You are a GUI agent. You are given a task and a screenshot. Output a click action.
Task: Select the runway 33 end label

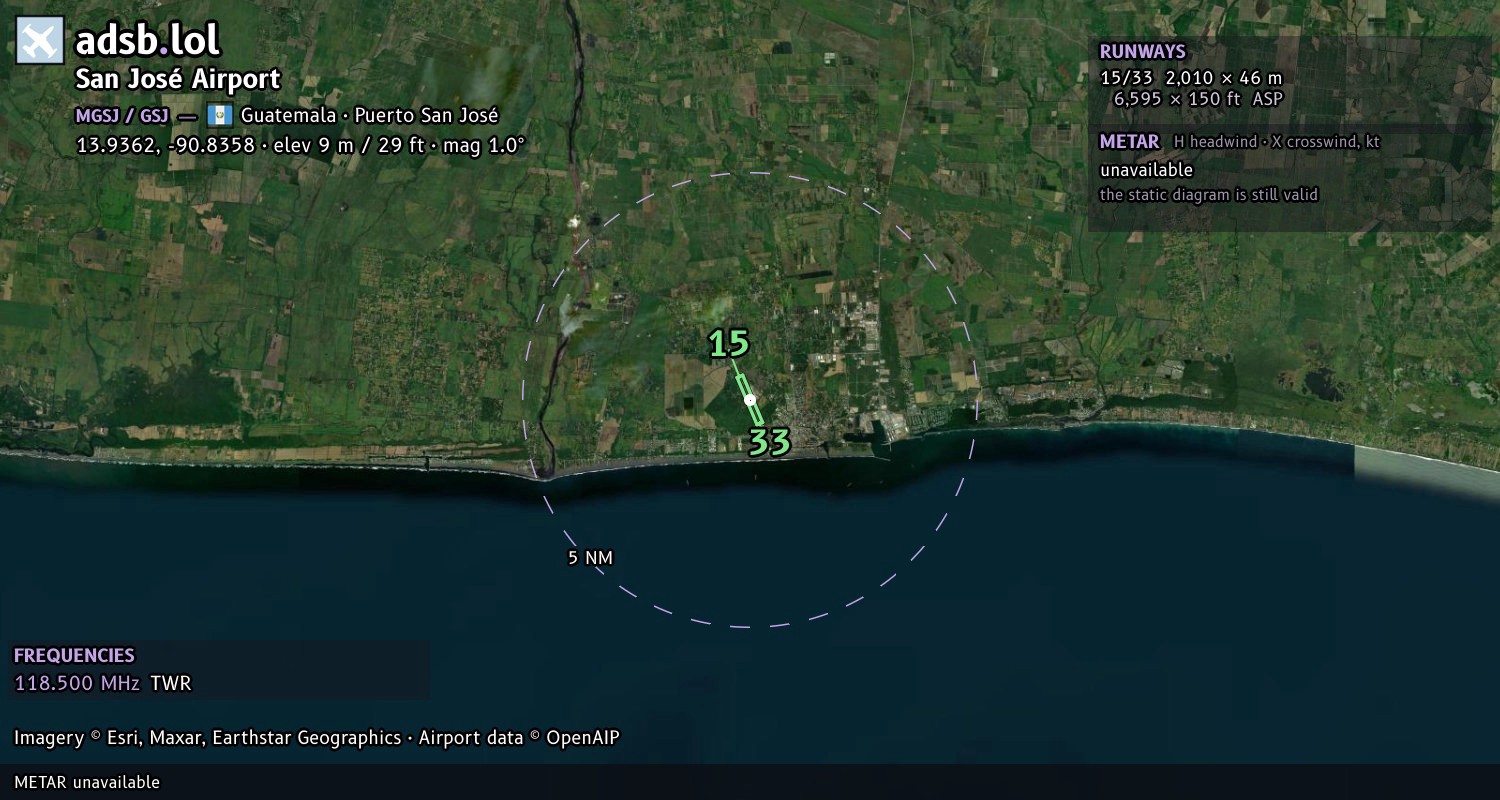(770, 442)
